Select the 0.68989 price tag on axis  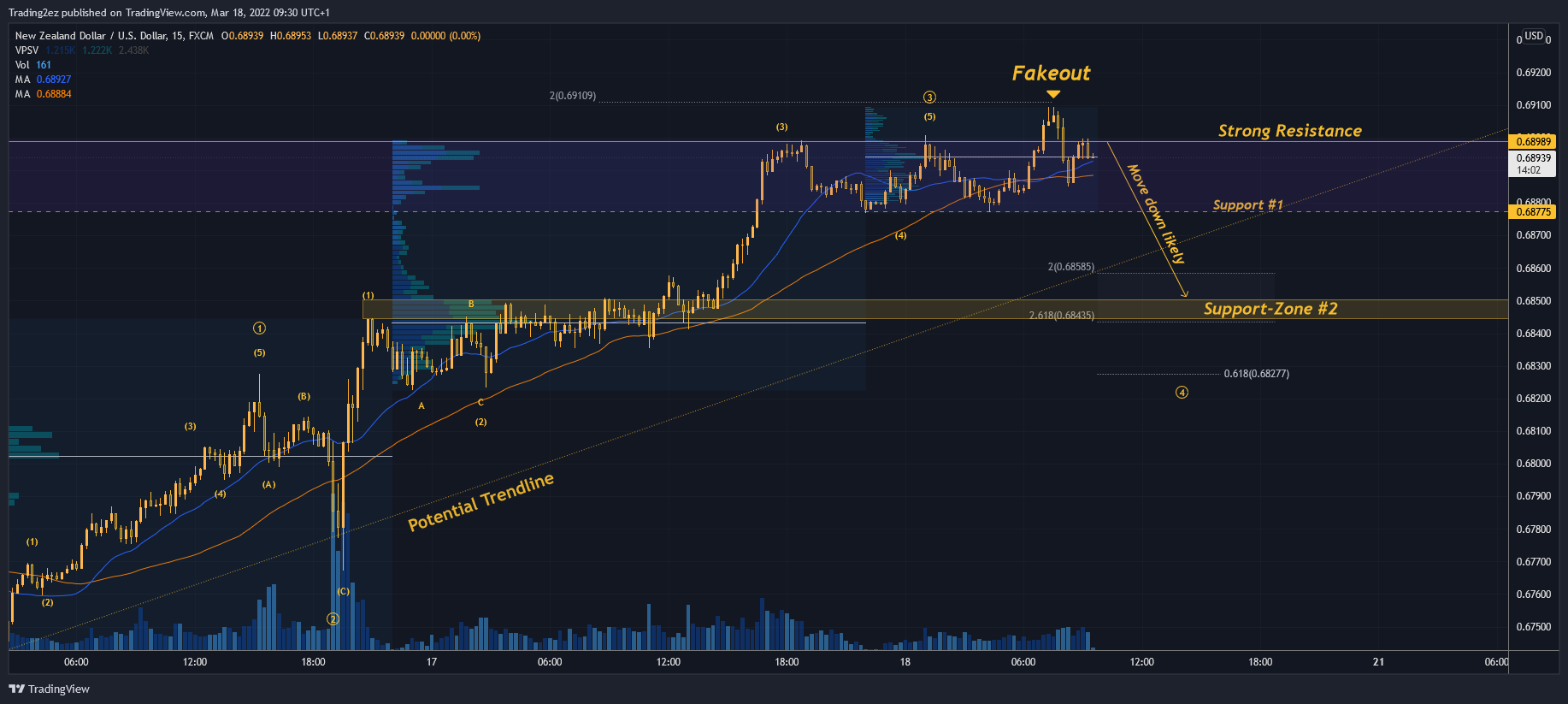(x=1533, y=141)
